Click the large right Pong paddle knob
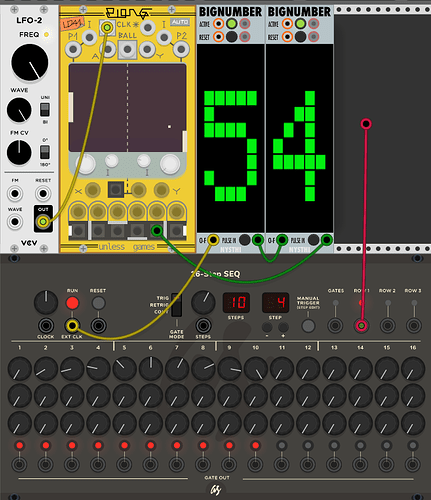431x500 pixels. (x=170, y=164)
